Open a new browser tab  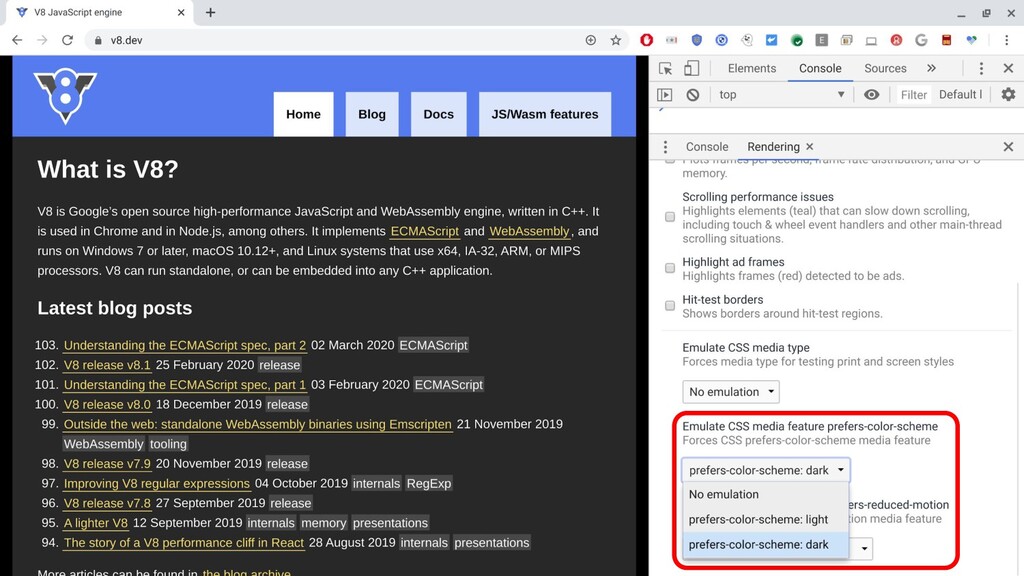coord(210,12)
